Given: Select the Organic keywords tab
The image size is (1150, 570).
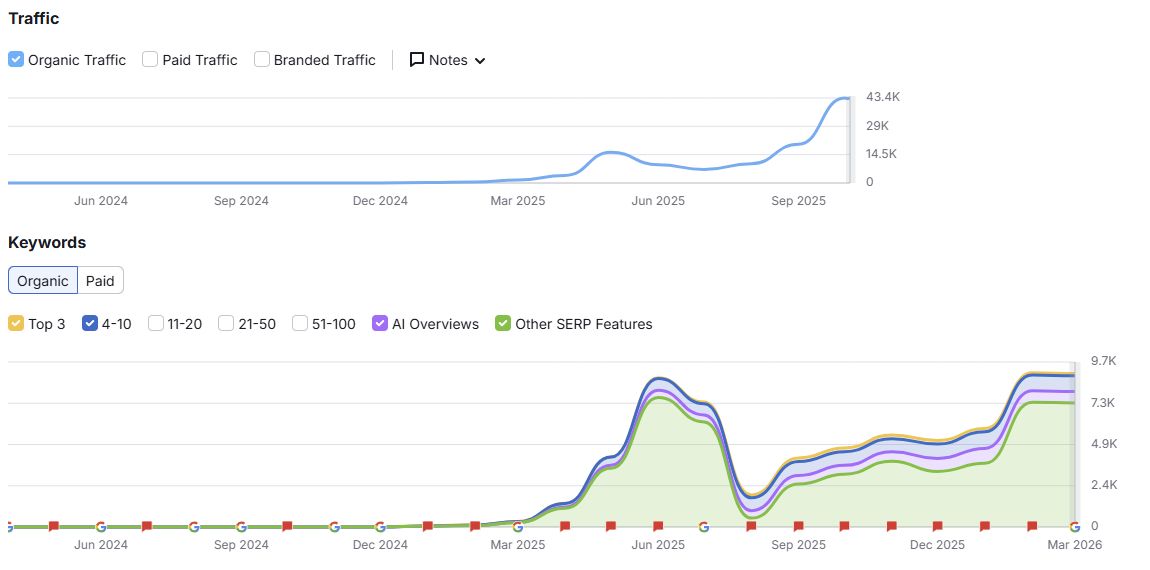Looking at the screenshot, I should (x=43, y=280).
